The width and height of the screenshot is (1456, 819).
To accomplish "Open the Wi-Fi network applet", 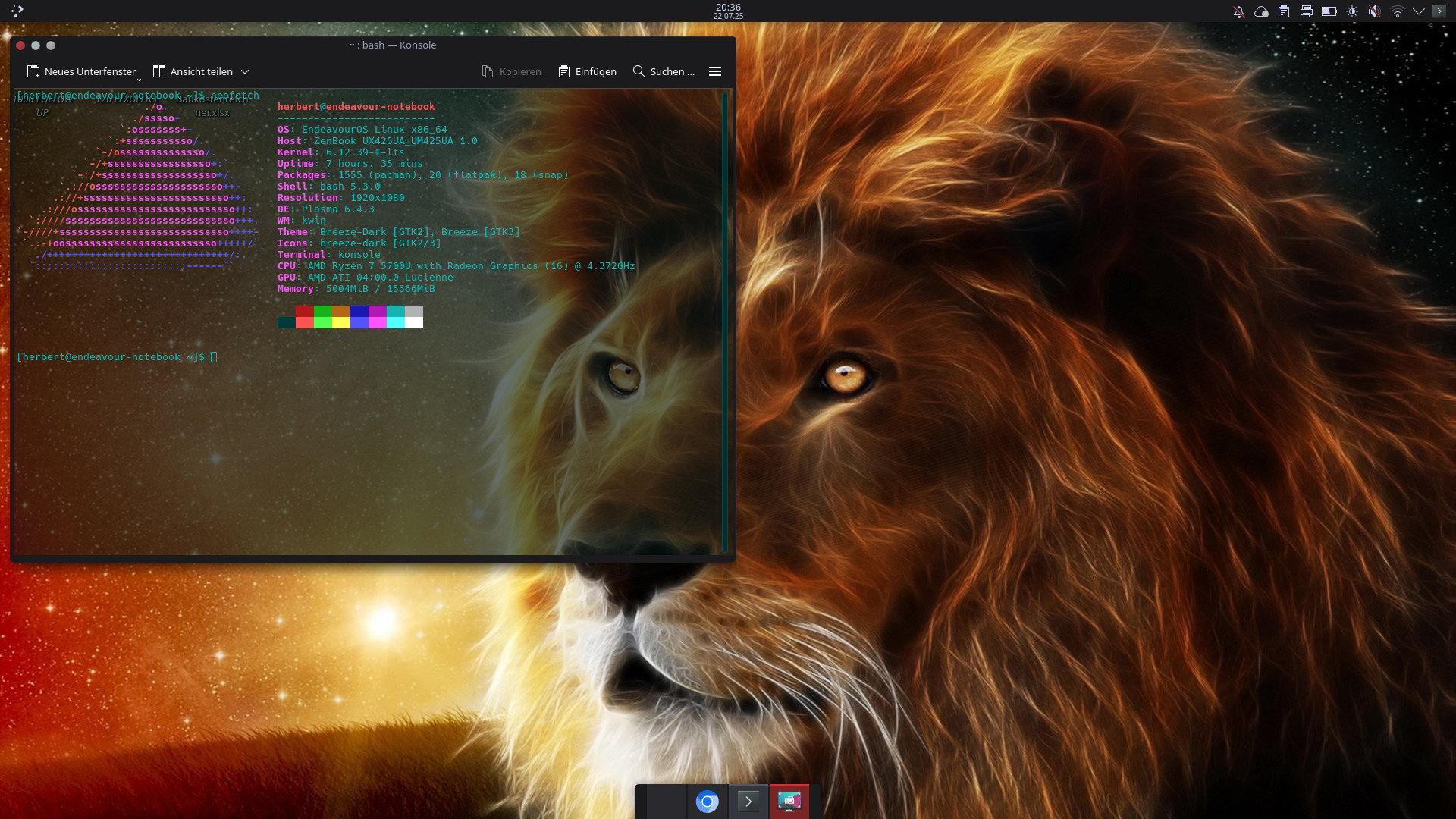I will pos(1397,11).
